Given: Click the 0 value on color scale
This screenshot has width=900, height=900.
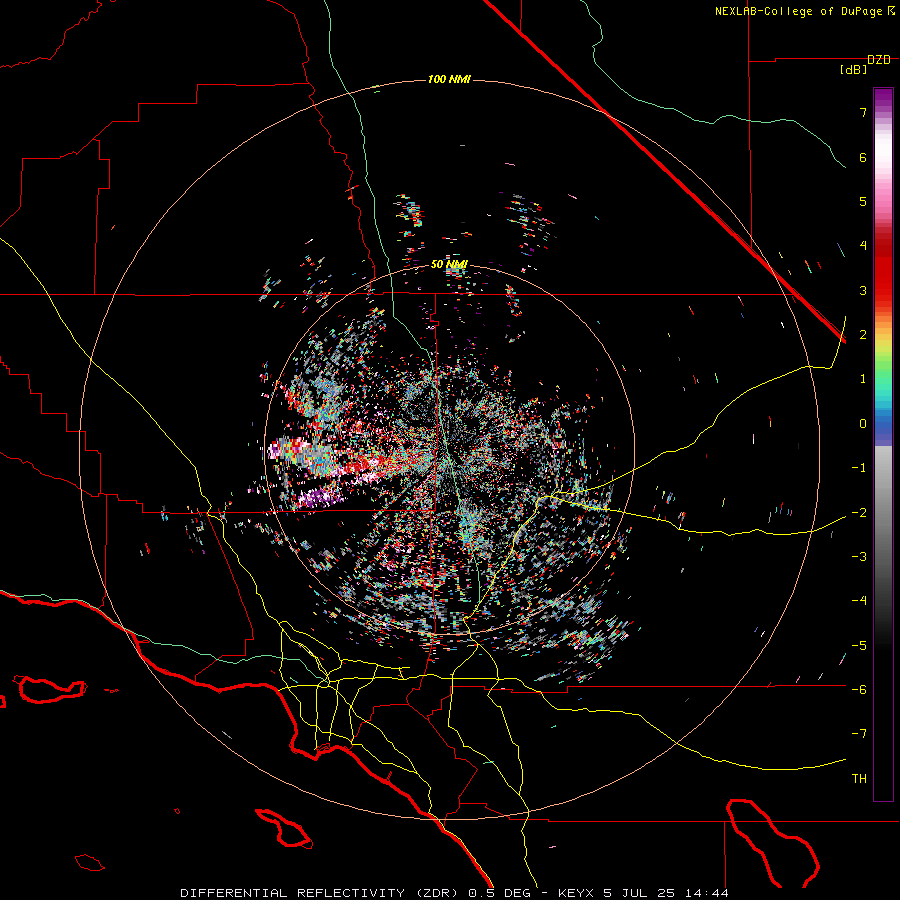Looking at the screenshot, I should pyautogui.click(x=863, y=424).
